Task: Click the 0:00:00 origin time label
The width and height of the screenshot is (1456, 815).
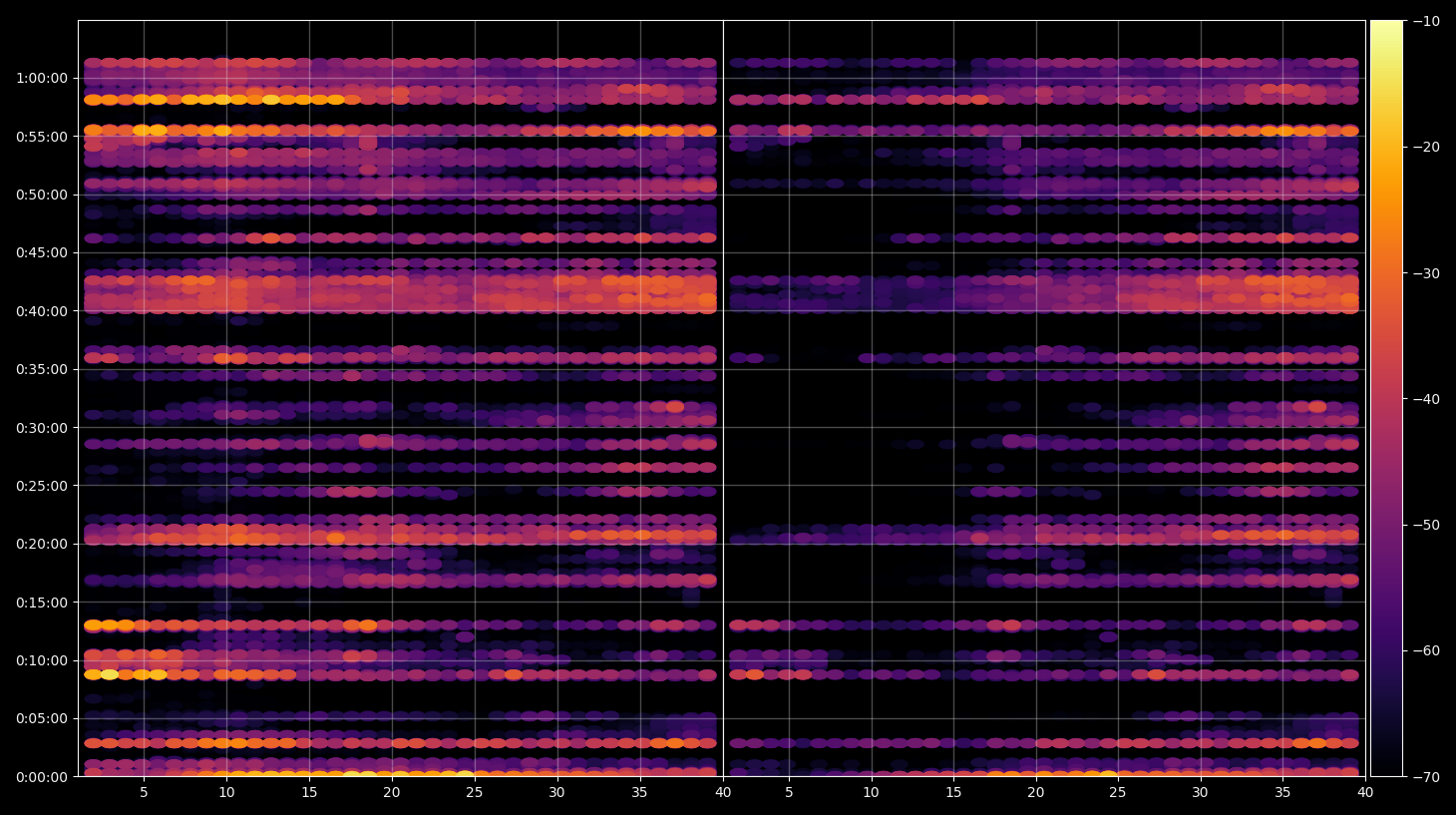Action: pos(42,777)
